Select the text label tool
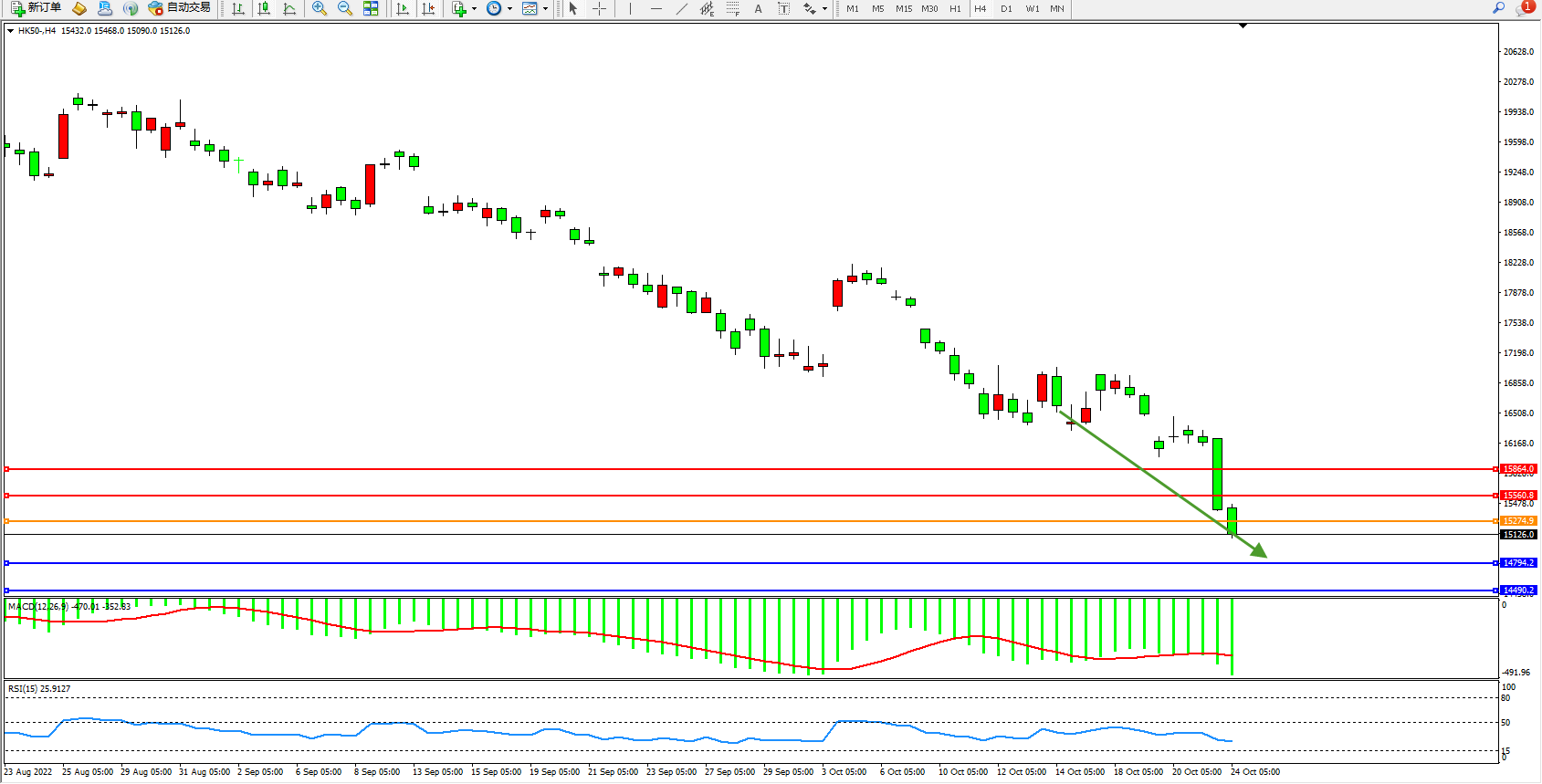Screen dimensions: 1542x784 [x=758, y=8]
